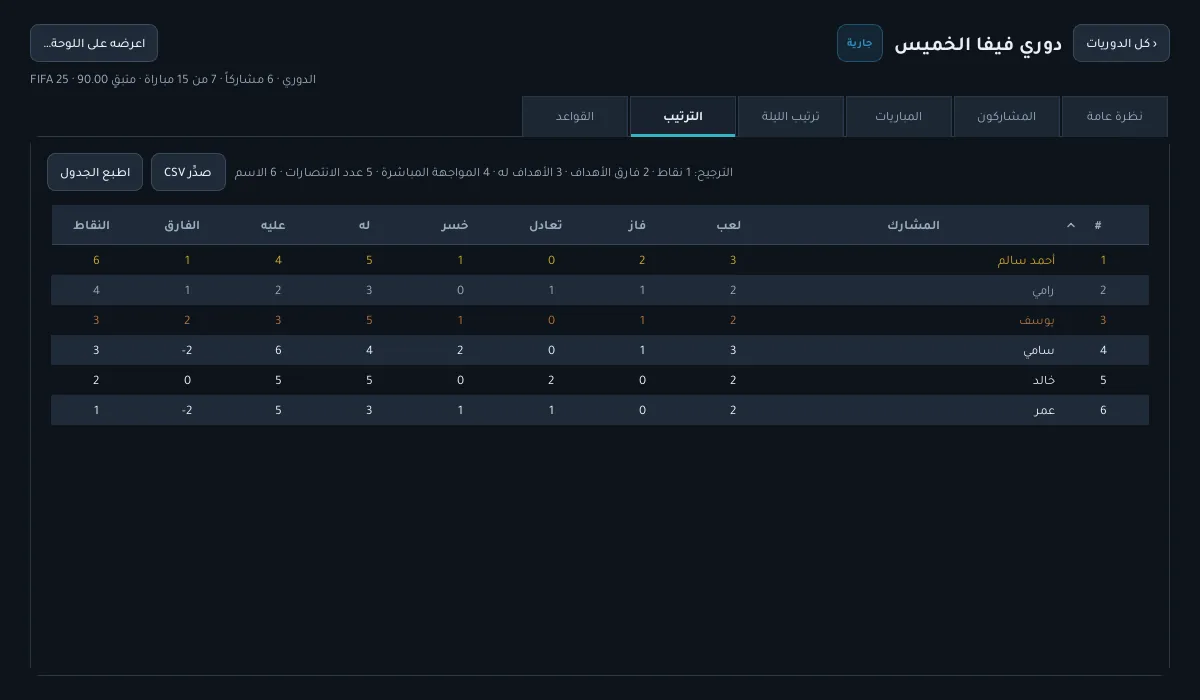This screenshot has height=700, width=1200.
Task: Click points value 4 in رامي row
Action: point(96,290)
